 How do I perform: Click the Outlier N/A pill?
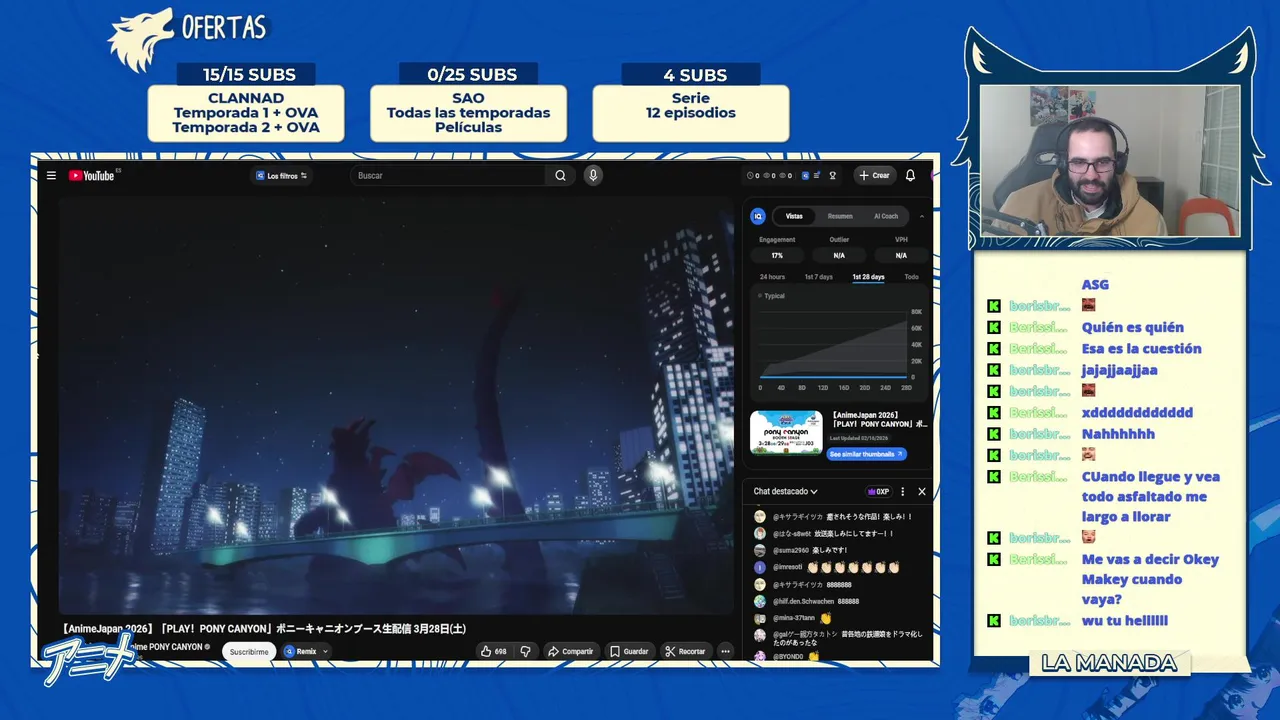(839, 255)
